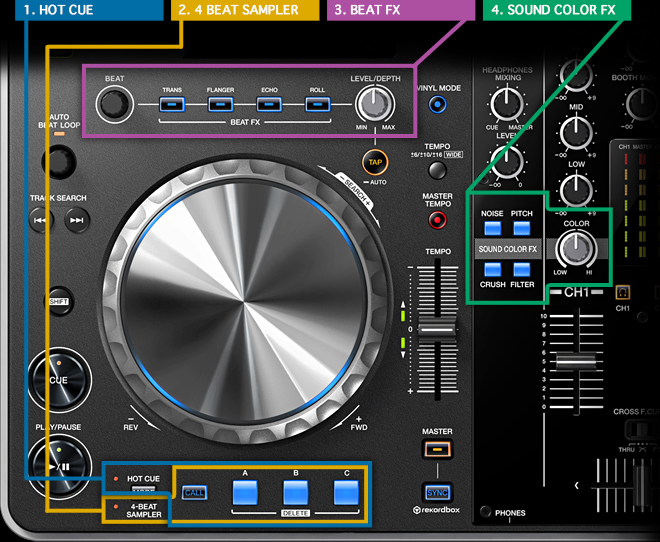Select the NOISE sound color effect
The width and height of the screenshot is (660, 542).
492,228
